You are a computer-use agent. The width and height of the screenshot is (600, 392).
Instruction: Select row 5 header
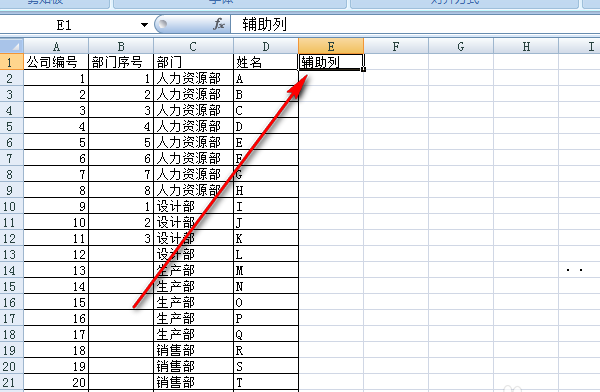point(12,126)
